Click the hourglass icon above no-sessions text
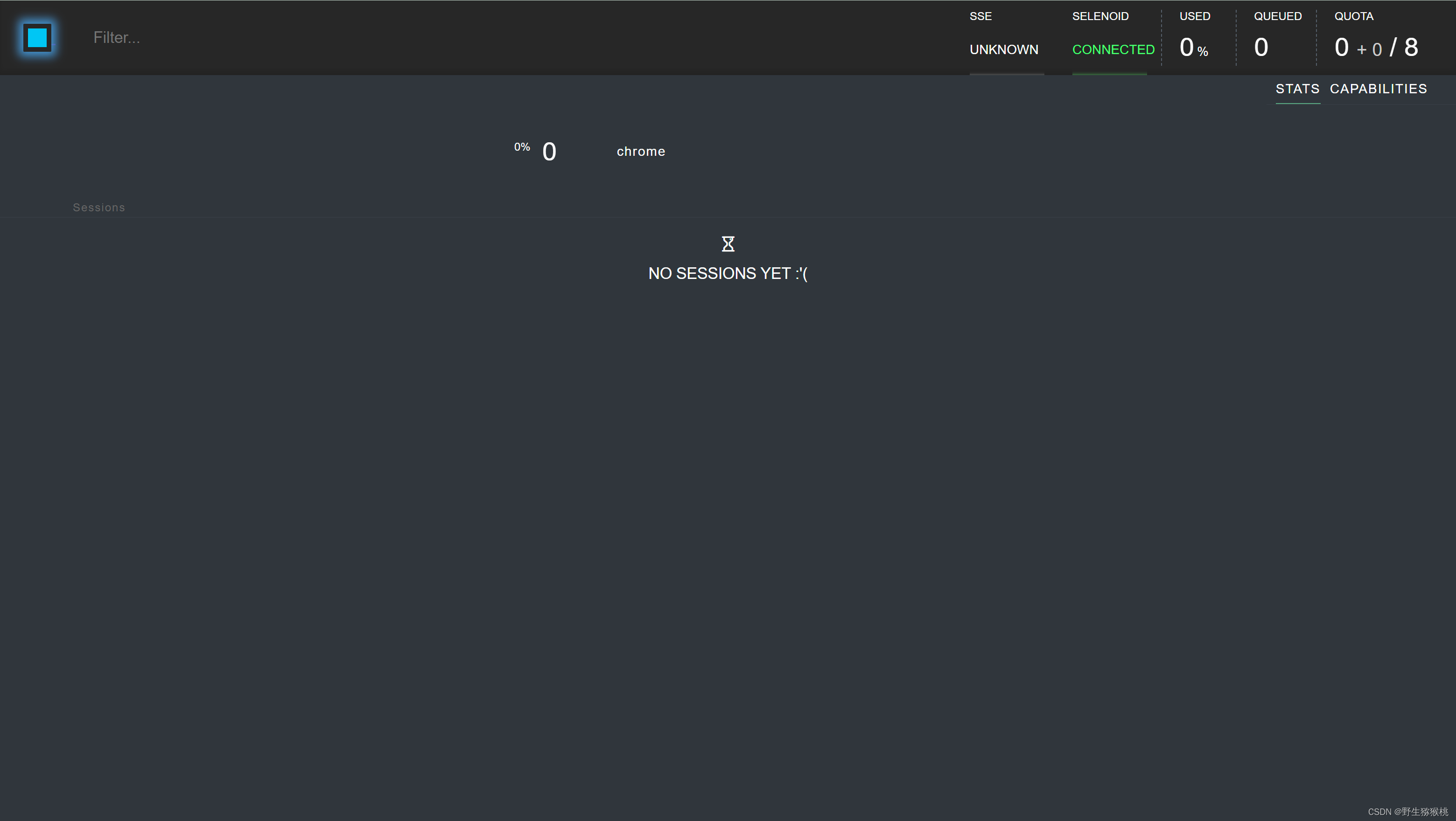The image size is (1456, 821). pos(728,244)
